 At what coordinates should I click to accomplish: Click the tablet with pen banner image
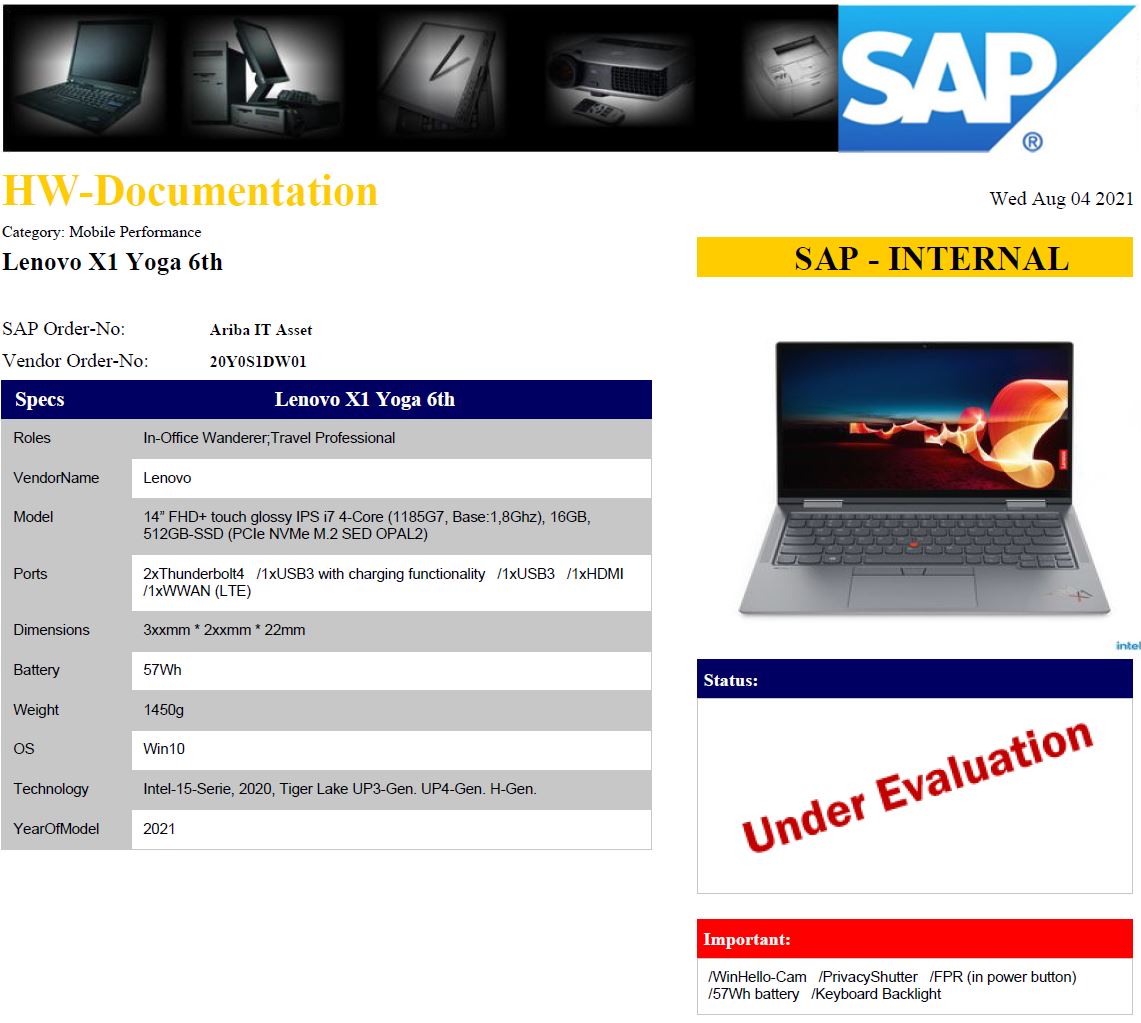[x=444, y=78]
